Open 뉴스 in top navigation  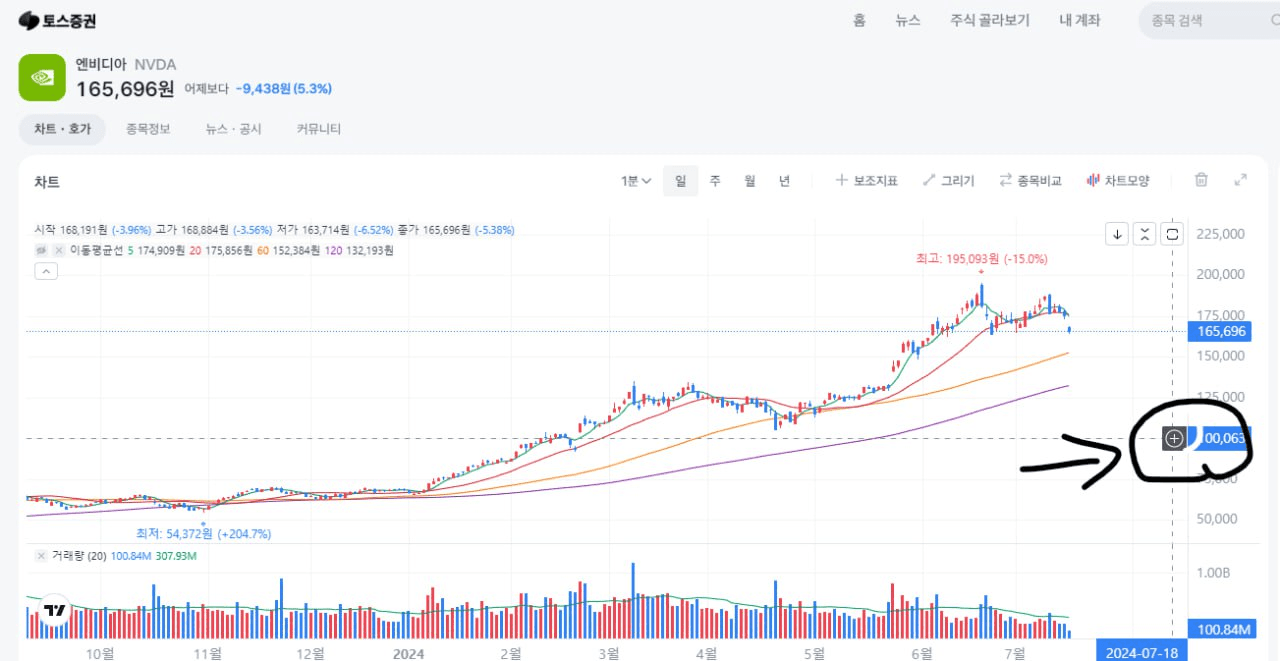908,20
